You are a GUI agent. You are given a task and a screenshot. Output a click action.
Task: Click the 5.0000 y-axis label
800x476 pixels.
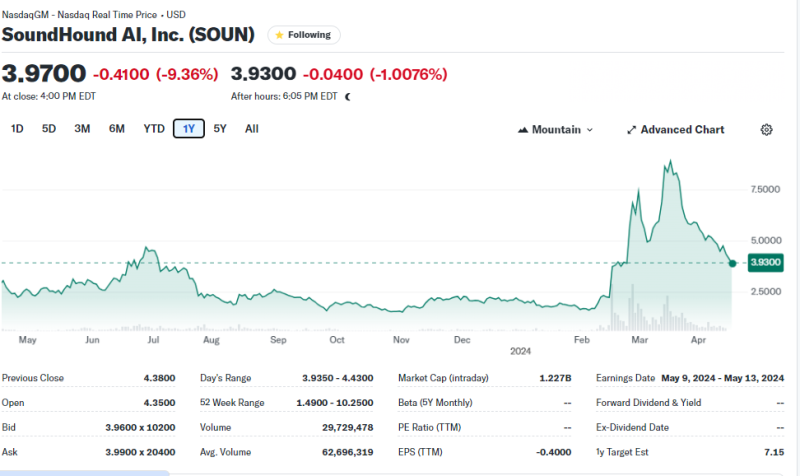(766, 240)
